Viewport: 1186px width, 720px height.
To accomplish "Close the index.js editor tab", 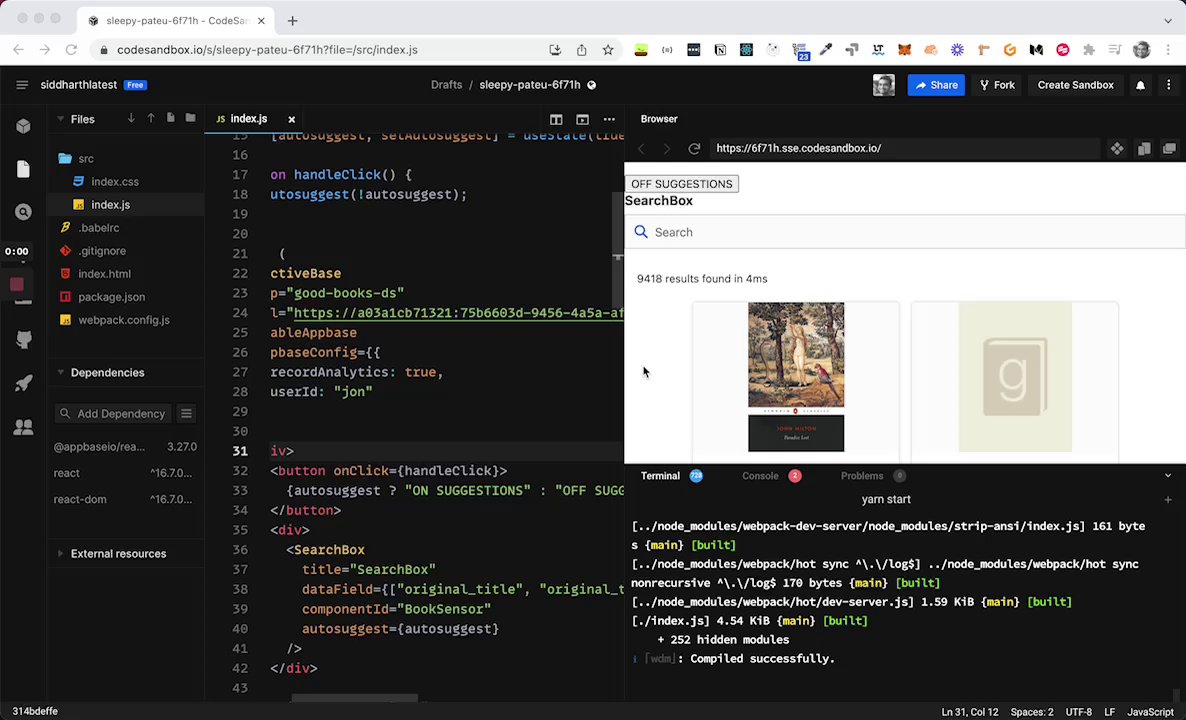I will [x=291, y=119].
